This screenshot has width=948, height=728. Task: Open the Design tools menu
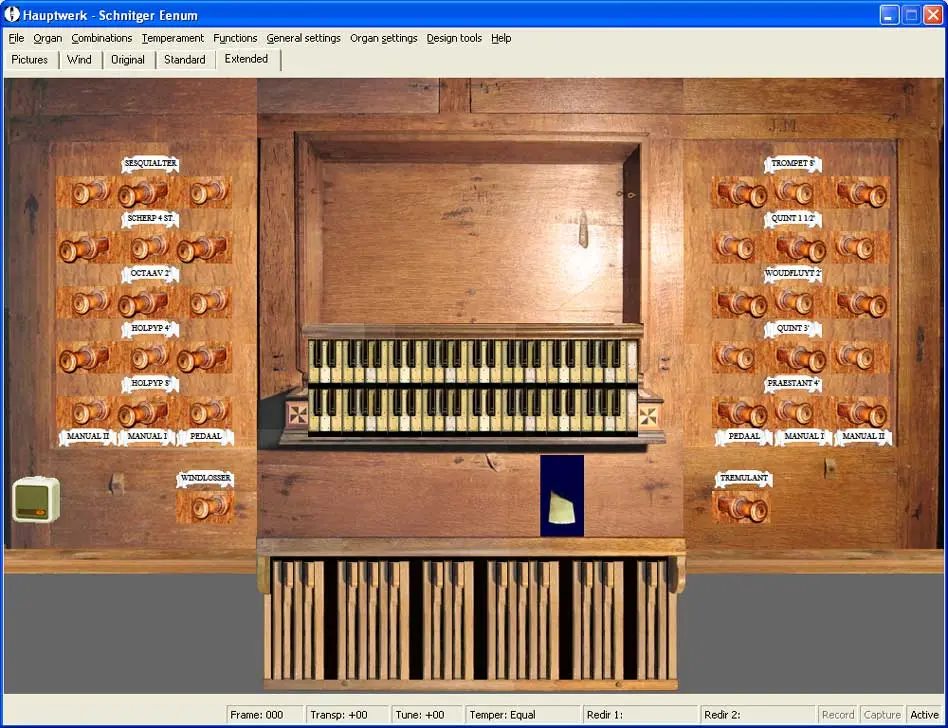(453, 38)
